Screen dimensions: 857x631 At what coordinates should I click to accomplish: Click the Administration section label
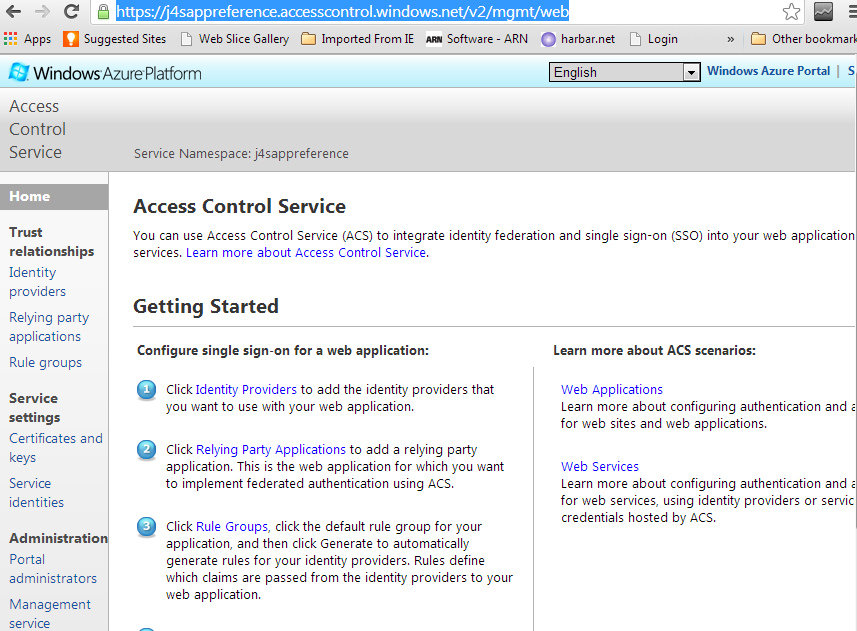tap(58, 539)
